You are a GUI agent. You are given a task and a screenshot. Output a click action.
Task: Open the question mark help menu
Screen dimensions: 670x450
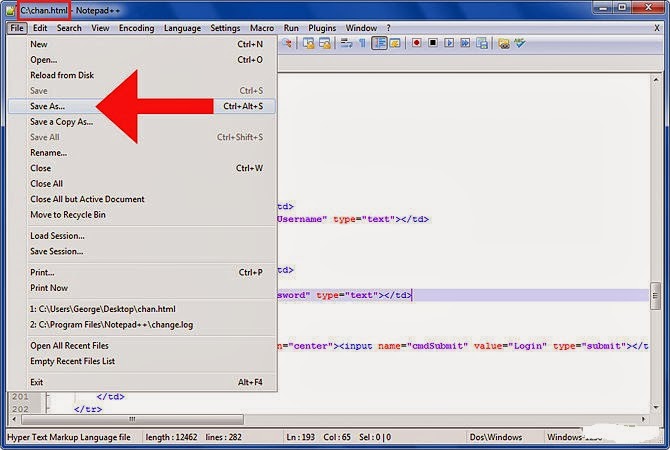coord(388,28)
